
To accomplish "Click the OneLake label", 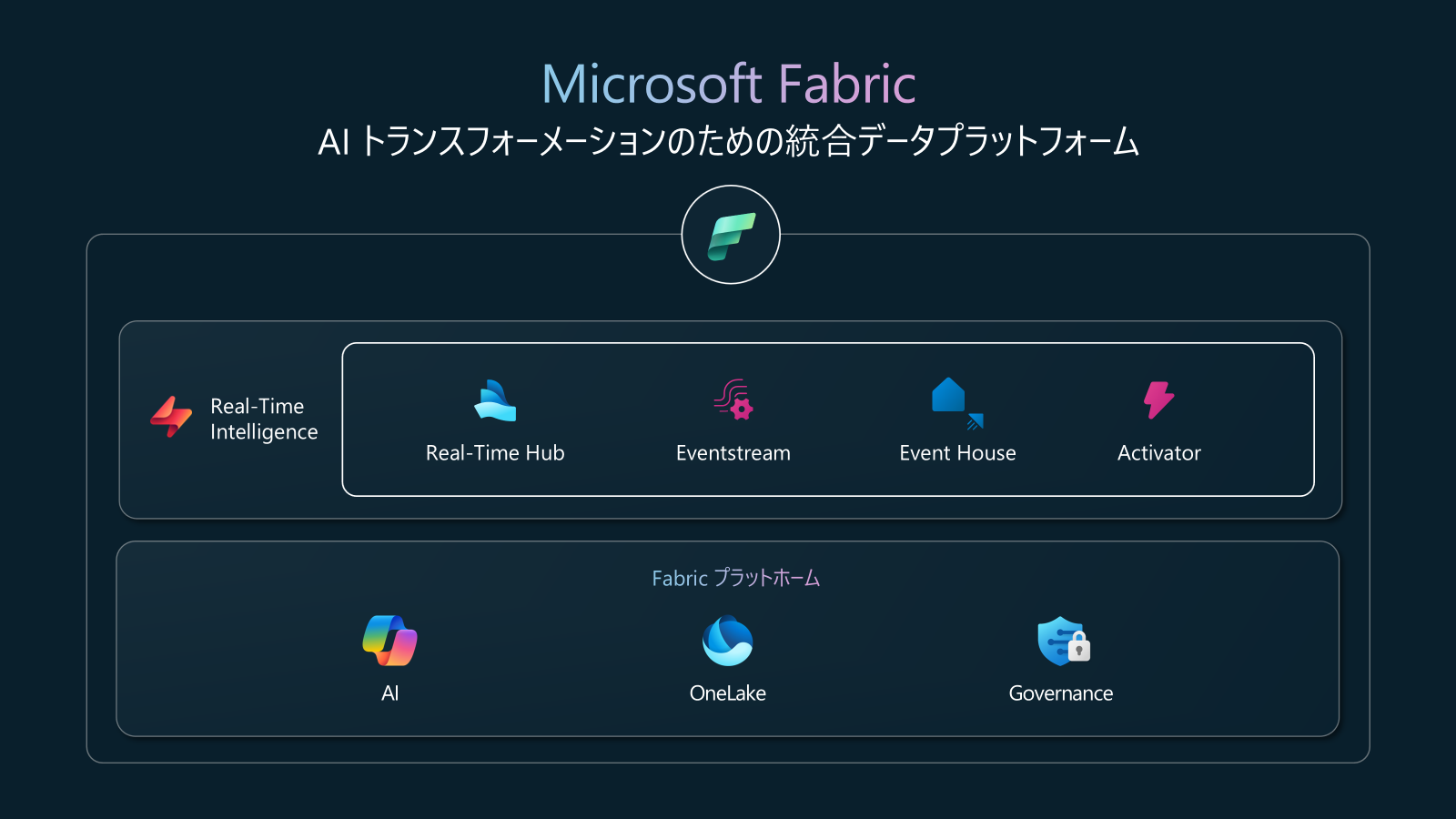I will click(728, 693).
